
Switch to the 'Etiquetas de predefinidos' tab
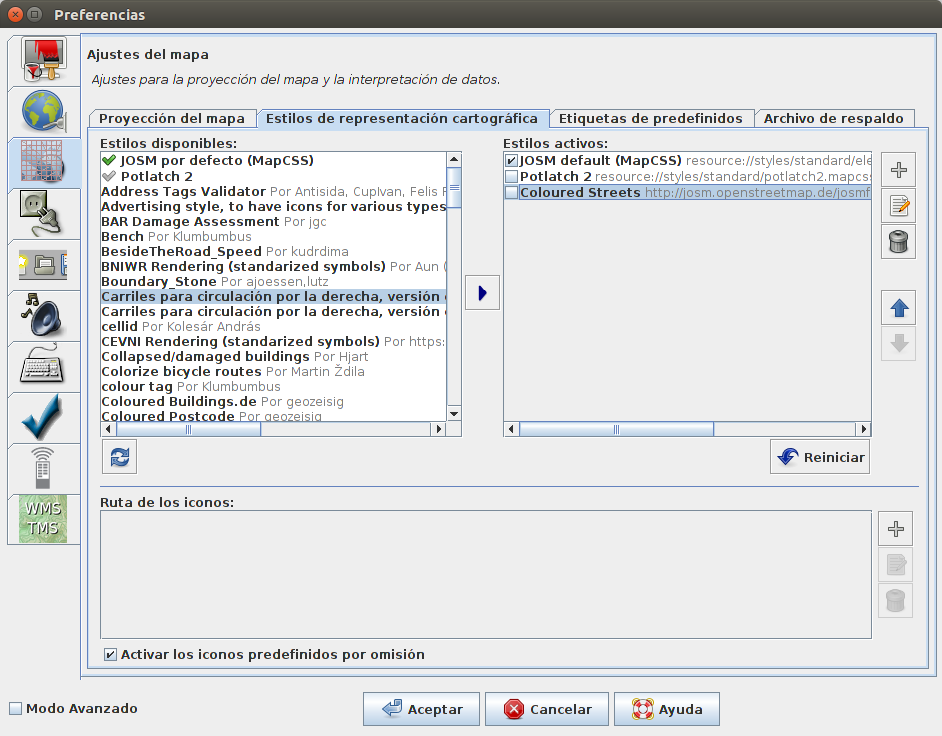(x=652, y=118)
